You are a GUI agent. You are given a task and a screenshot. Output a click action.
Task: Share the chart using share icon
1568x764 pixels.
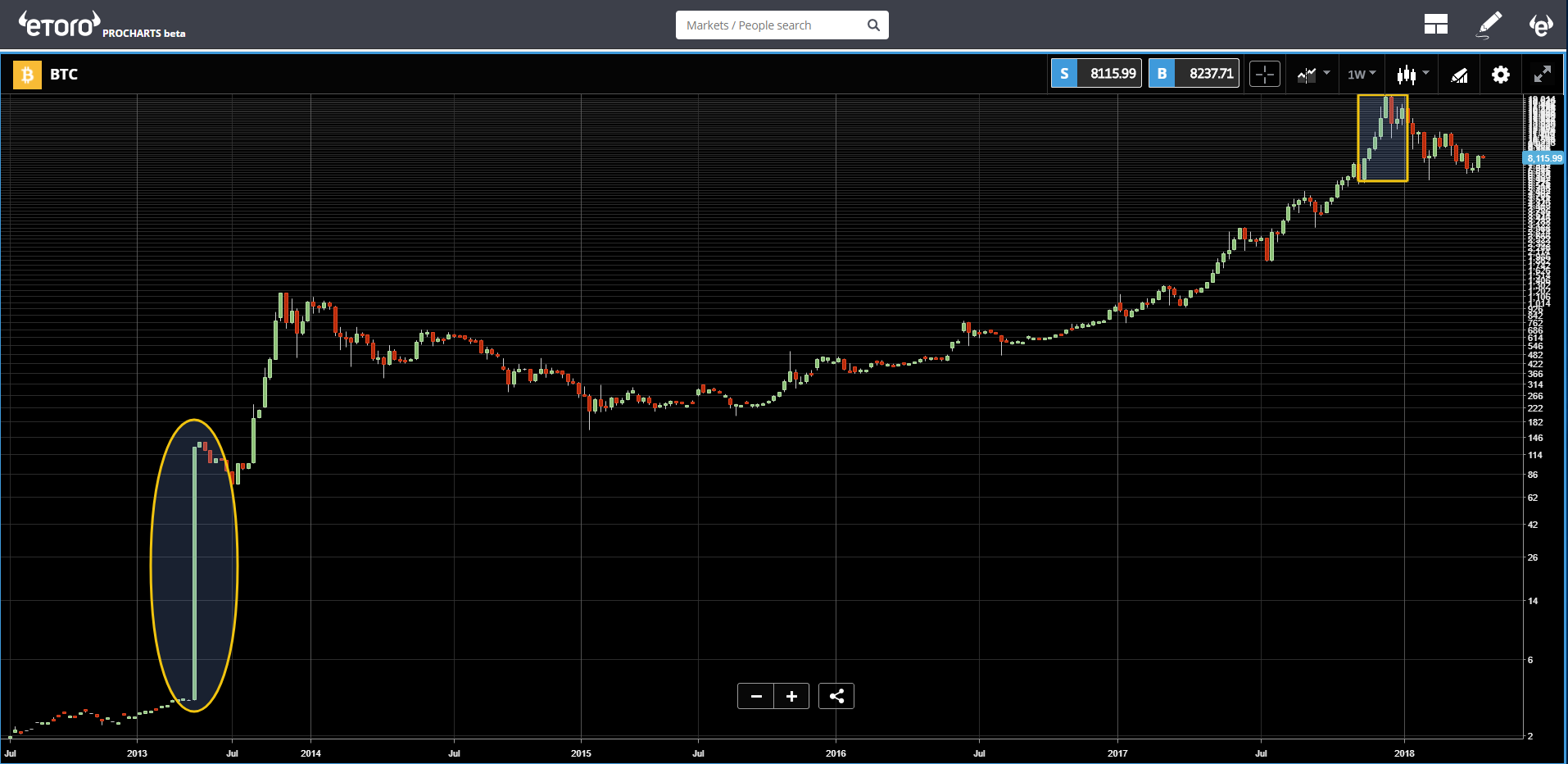point(836,696)
